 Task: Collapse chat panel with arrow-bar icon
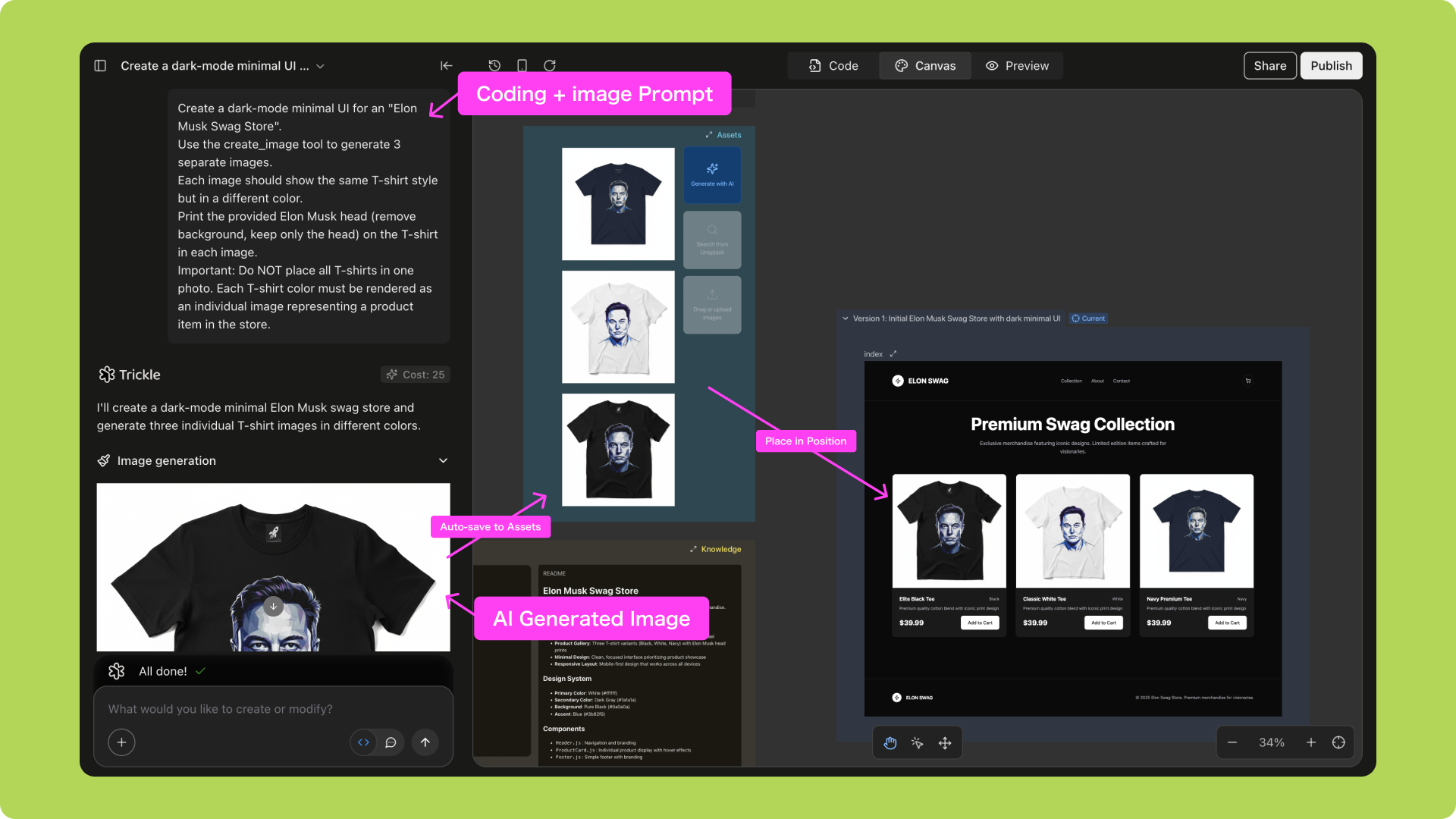447,66
